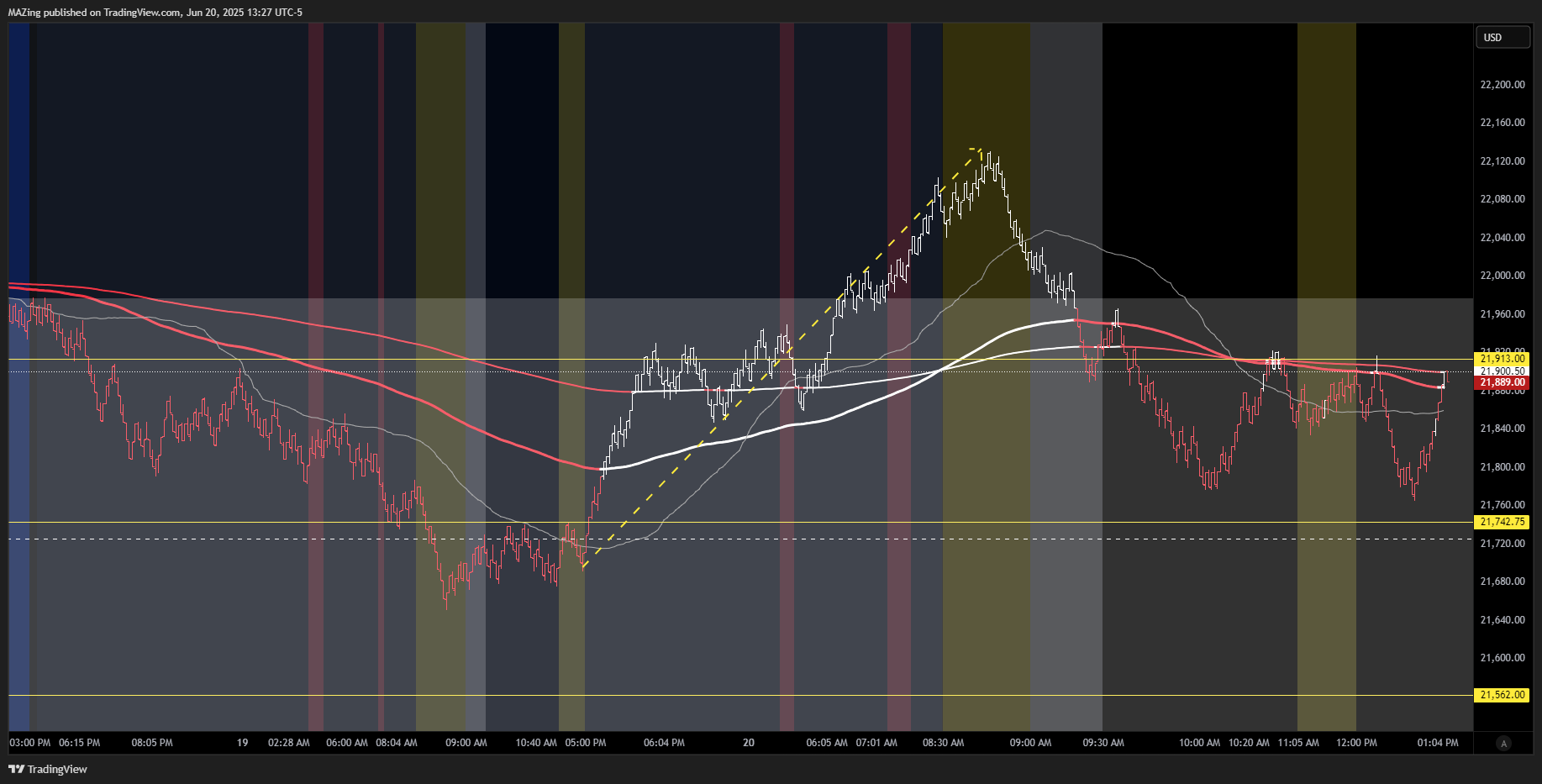This screenshot has width=1542, height=784.
Task: Click the 22,160.00 price axis value
Action: click(1503, 123)
